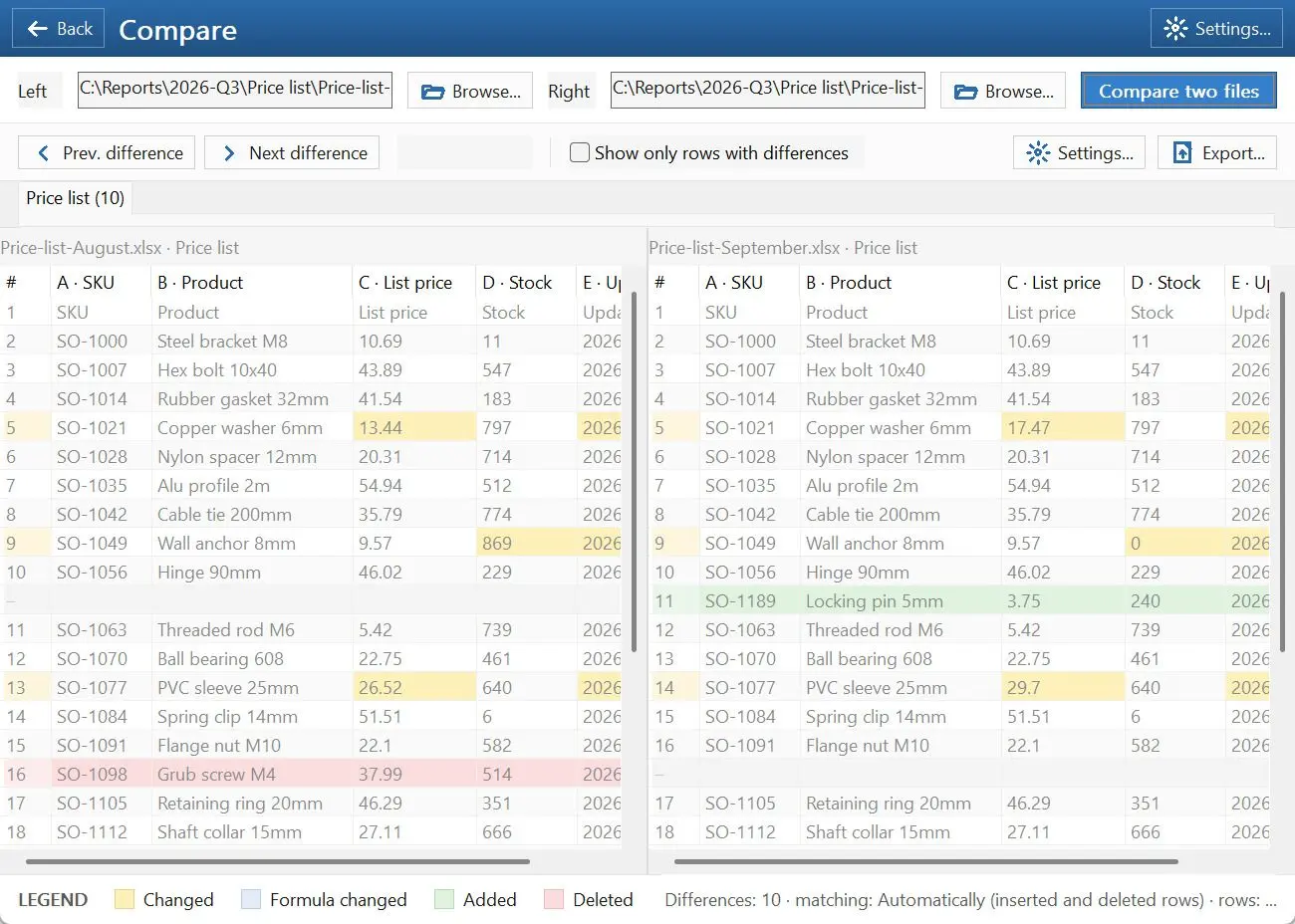1295x924 pixels.
Task: Open Settings in the blue title bar
Action: (x=1216, y=29)
